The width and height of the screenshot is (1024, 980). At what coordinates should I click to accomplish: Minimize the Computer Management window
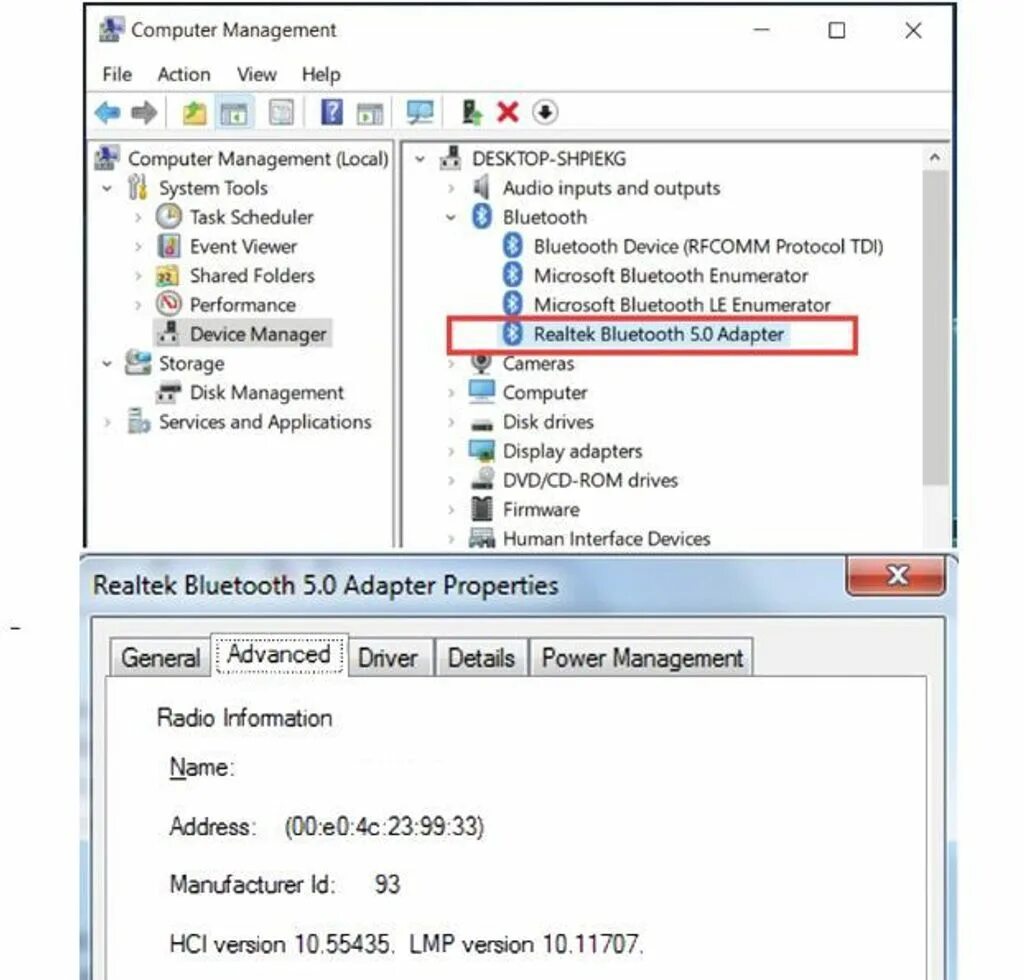pyautogui.click(x=761, y=30)
